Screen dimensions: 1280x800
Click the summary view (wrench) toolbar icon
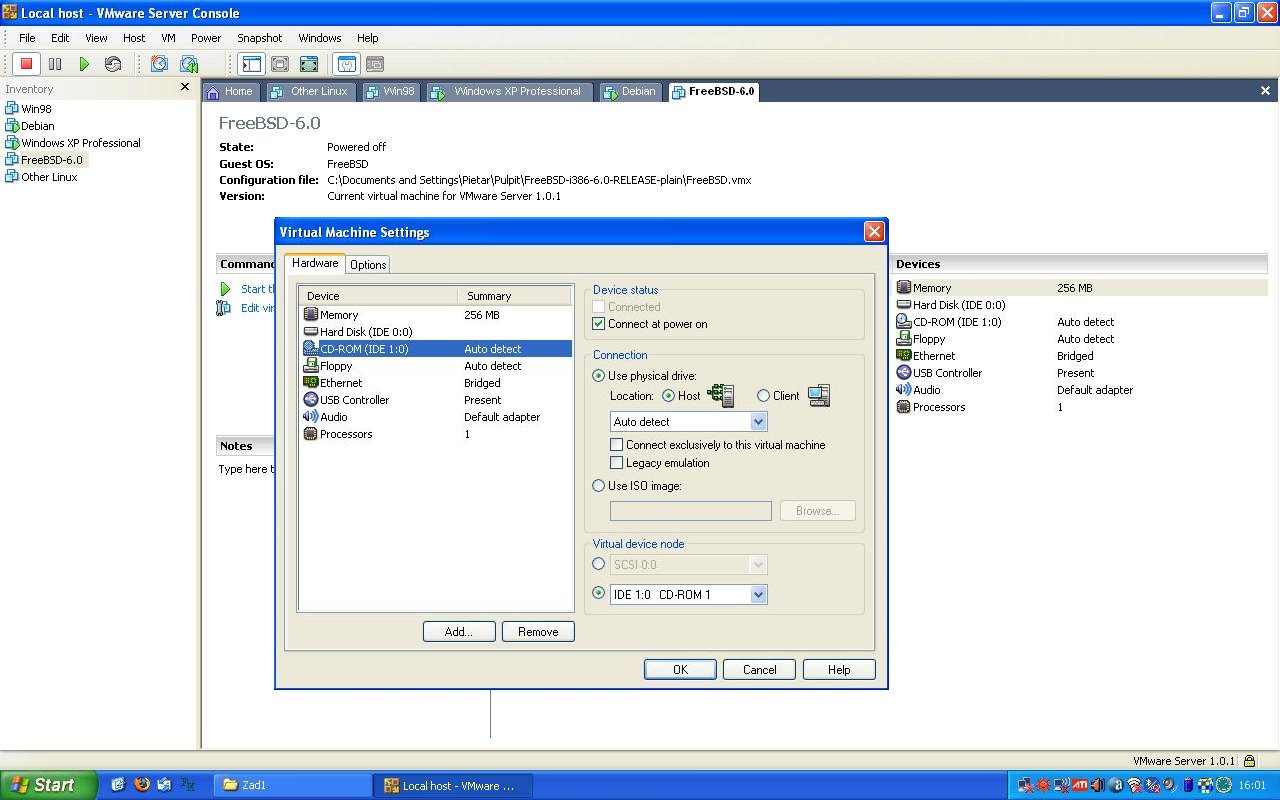pyautogui.click(x=346, y=64)
